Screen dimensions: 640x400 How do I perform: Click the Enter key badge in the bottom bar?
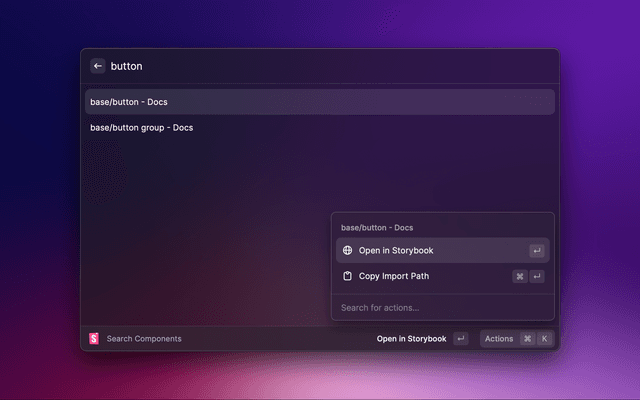[460, 339]
